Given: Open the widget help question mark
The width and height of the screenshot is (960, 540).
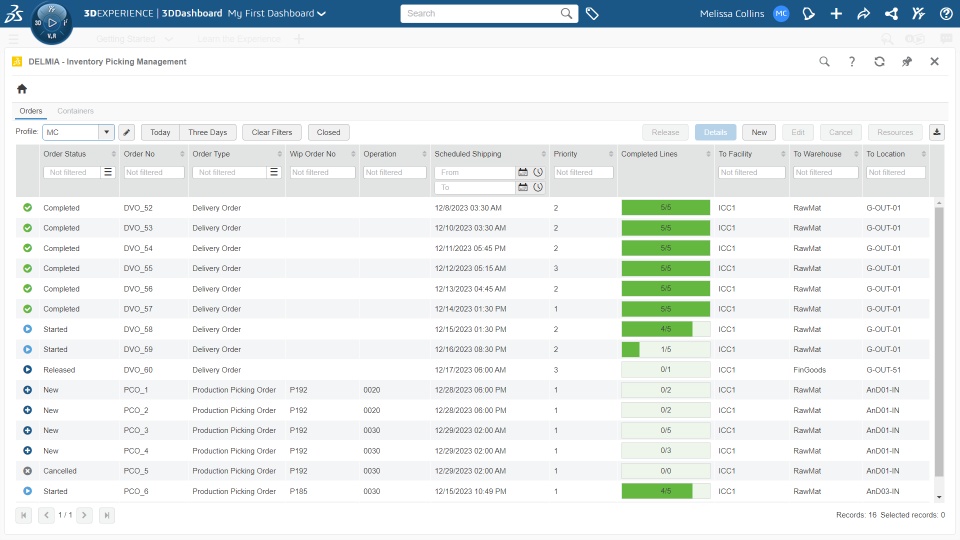Looking at the screenshot, I should coord(852,62).
